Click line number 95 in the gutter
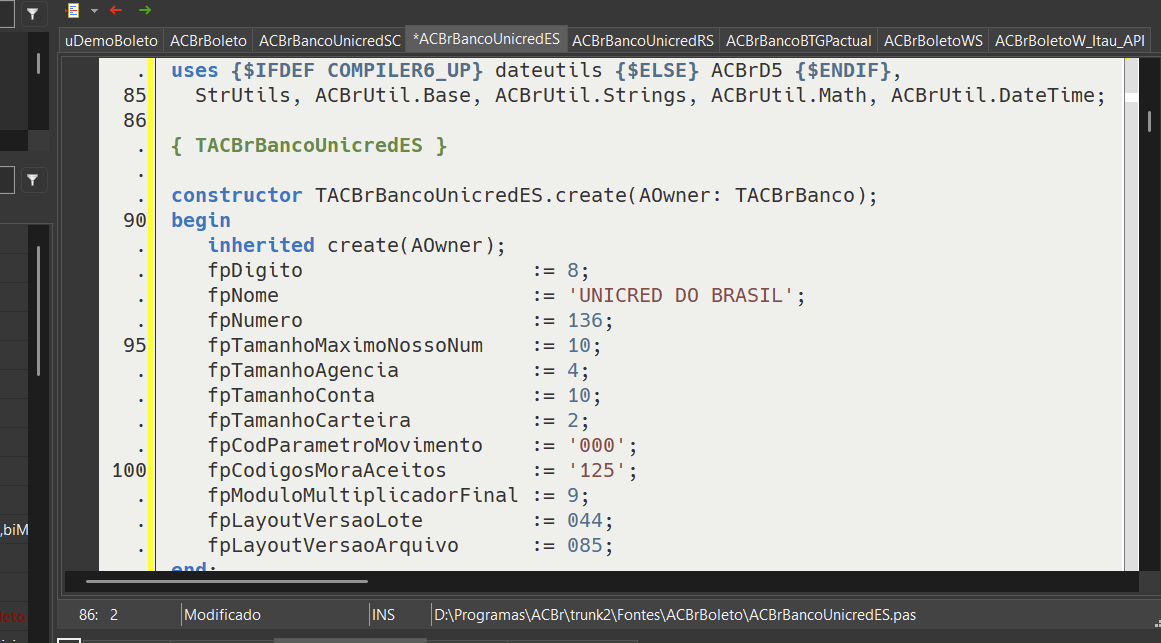This screenshot has width=1161, height=643. [x=135, y=346]
